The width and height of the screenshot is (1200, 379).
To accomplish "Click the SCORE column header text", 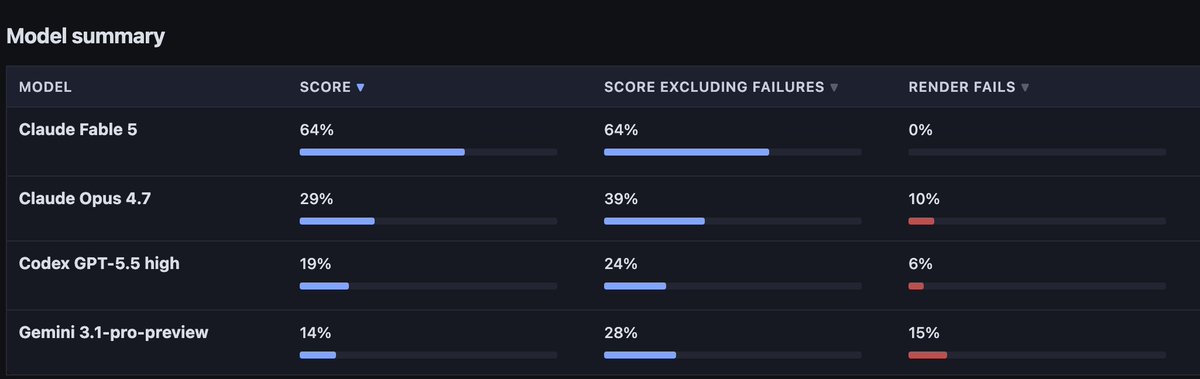I will pyautogui.click(x=325, y=88).
